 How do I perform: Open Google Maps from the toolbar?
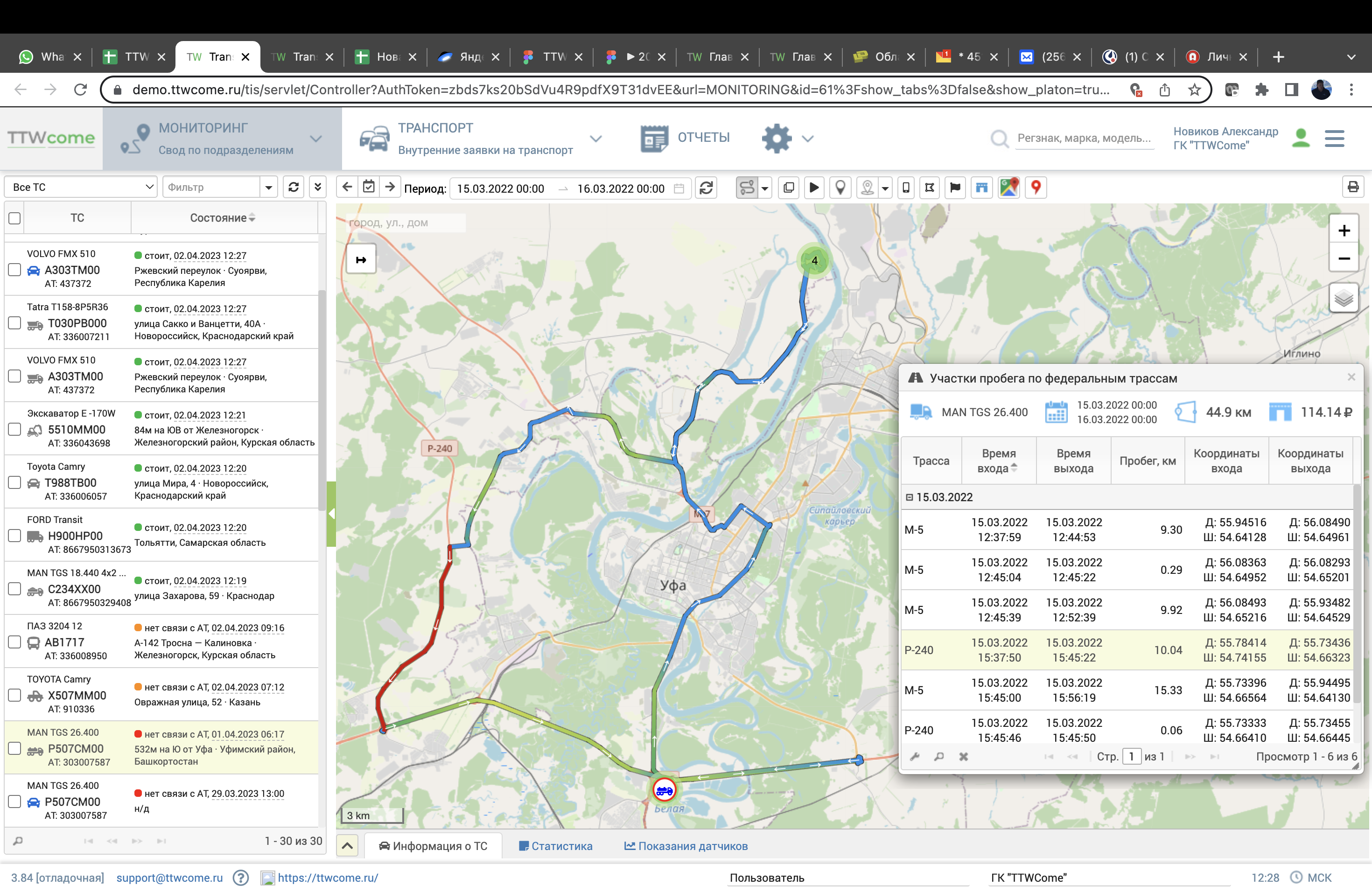click(1009, 188)
